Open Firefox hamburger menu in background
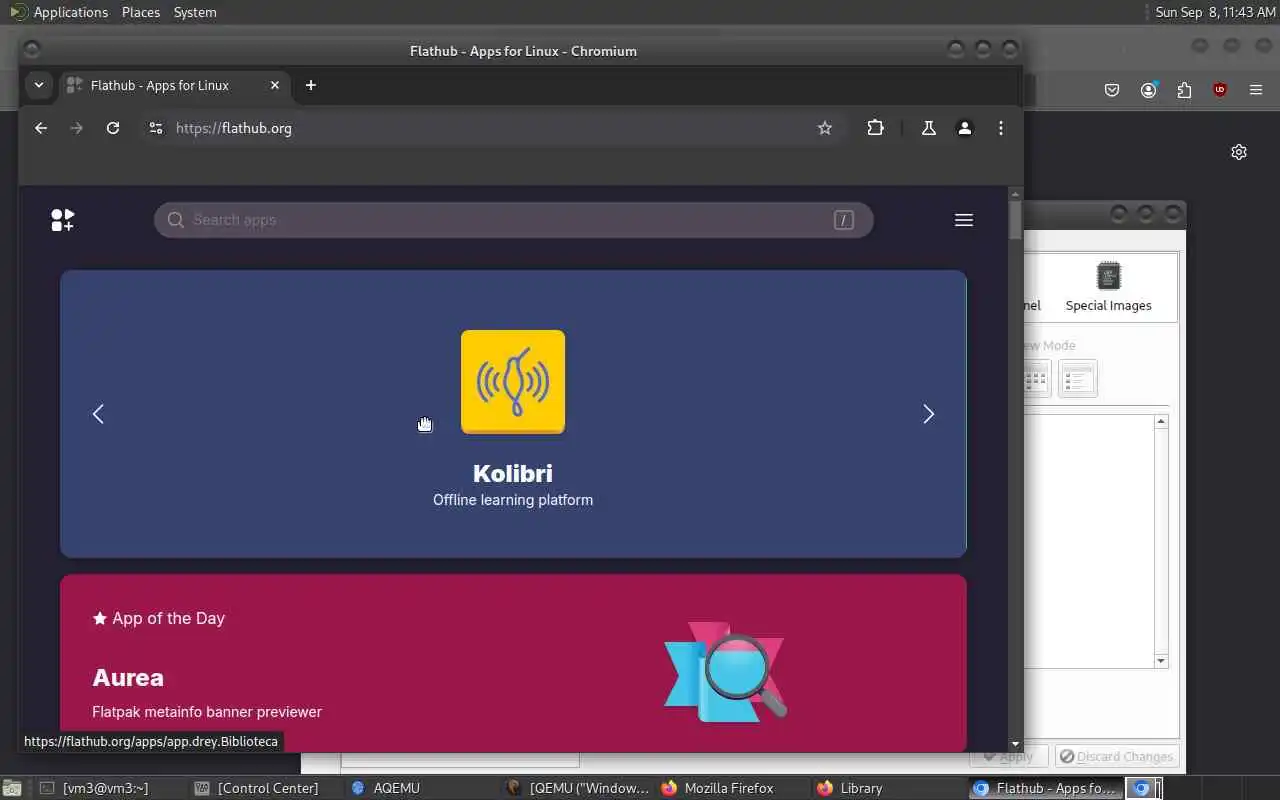Viewport: 1280px width, 800px height. 1256,90
